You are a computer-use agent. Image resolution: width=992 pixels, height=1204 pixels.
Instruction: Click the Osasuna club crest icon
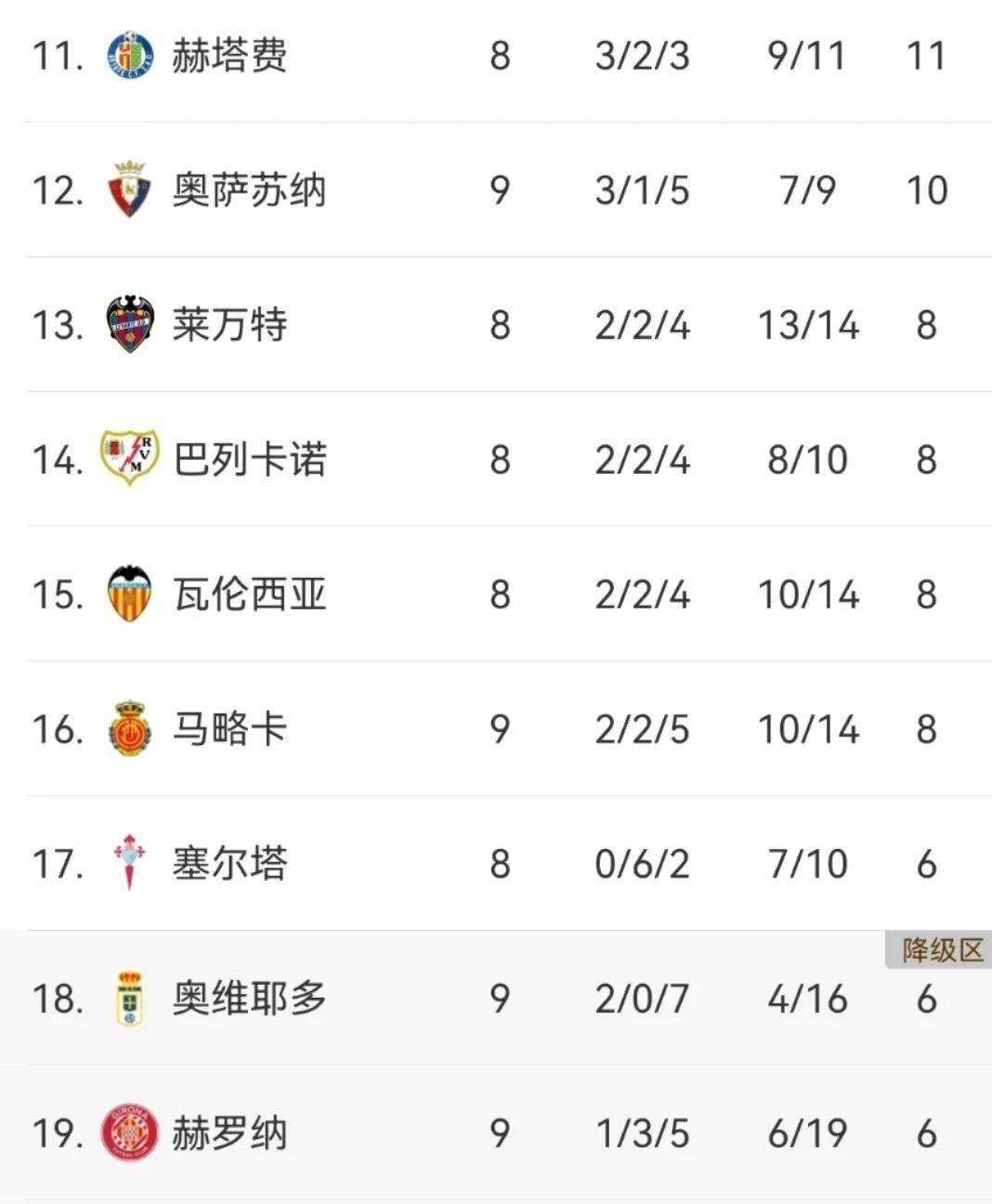[130, 190]
